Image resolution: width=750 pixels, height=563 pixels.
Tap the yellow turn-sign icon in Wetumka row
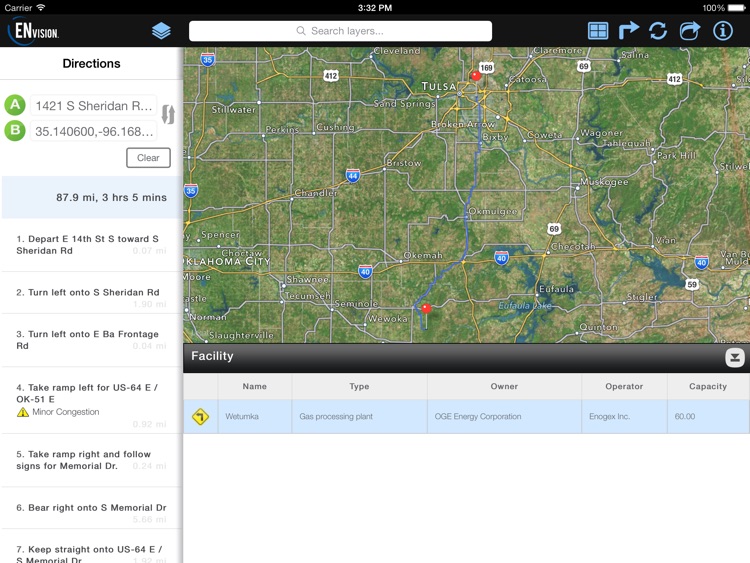click(x=200, y=417)
